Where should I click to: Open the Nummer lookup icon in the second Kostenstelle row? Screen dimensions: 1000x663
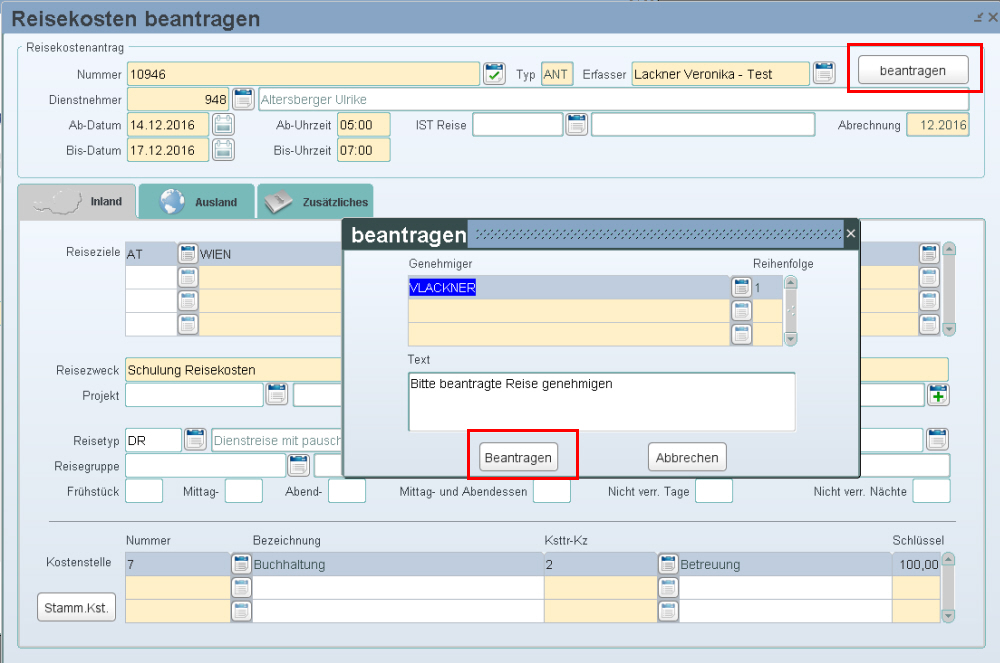coord(241,587)
